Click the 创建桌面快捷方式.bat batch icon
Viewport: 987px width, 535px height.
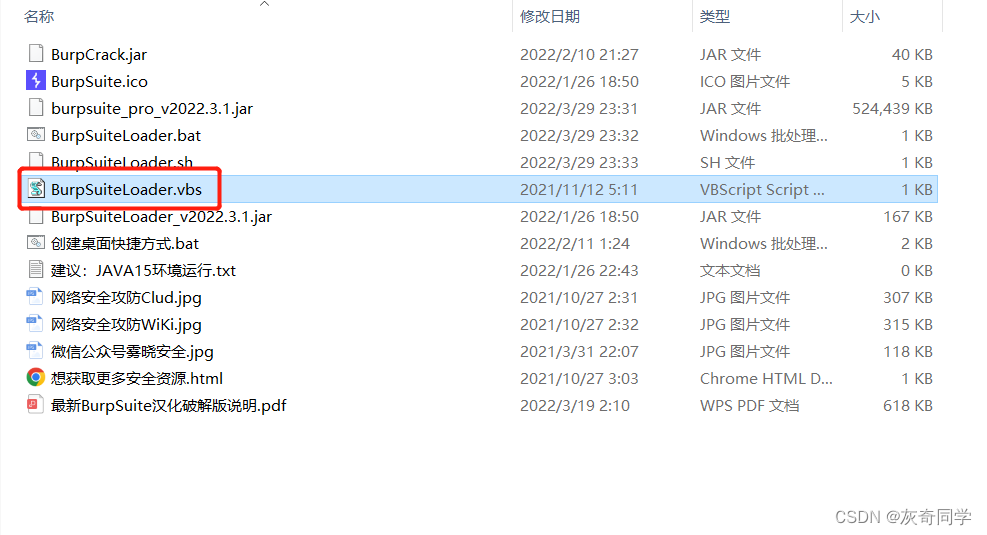[x=36, y=242]
